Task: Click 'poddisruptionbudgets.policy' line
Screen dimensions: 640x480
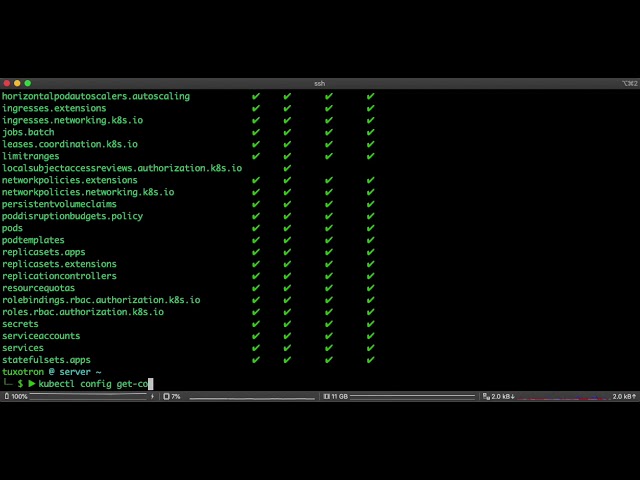Action: pyautogui.click(x=73, y=216)
